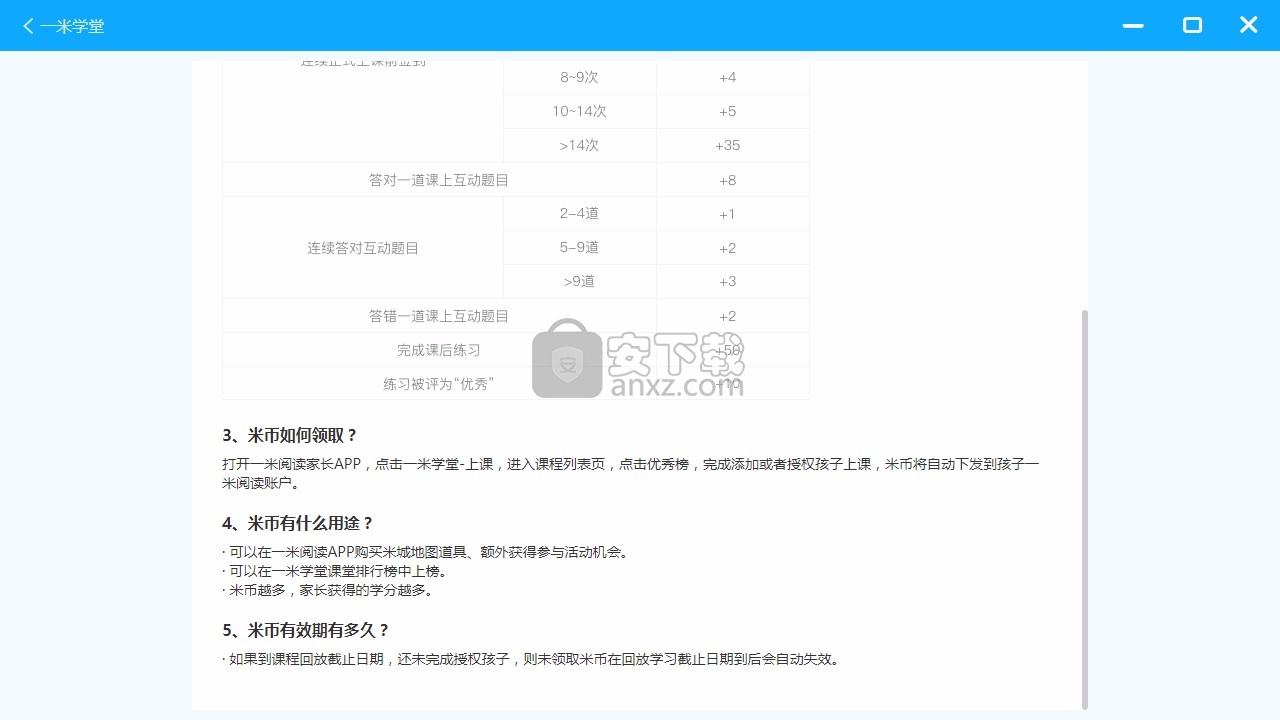The width and height of the screenshot is (1280, 720).
Task: Select the 8~9次 table cell
Action: [580, 77]
